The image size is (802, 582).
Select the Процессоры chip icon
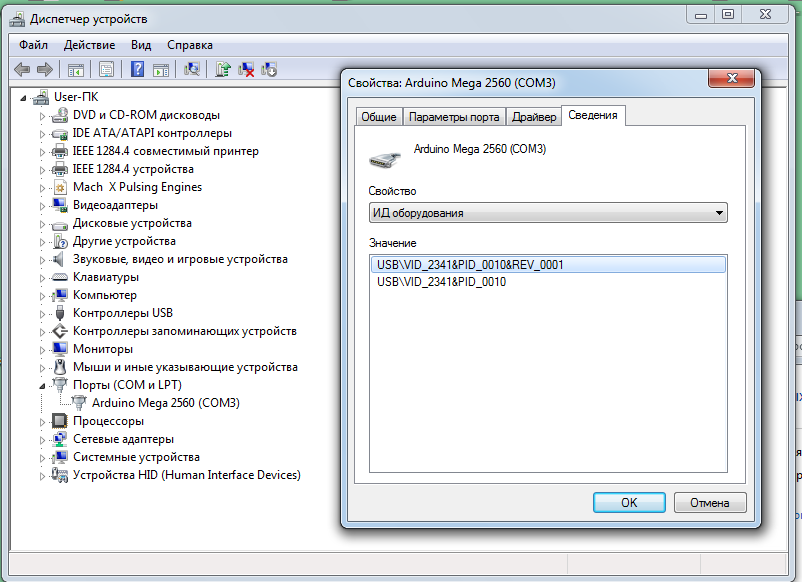[x=60, y=421]
